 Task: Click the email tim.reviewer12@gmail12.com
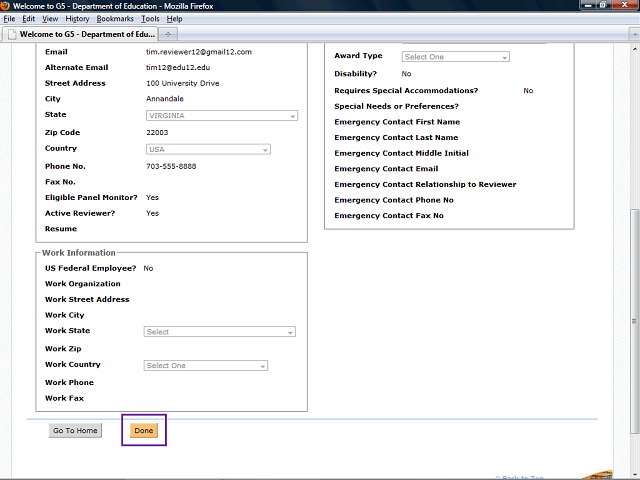(x=199, y=52)
